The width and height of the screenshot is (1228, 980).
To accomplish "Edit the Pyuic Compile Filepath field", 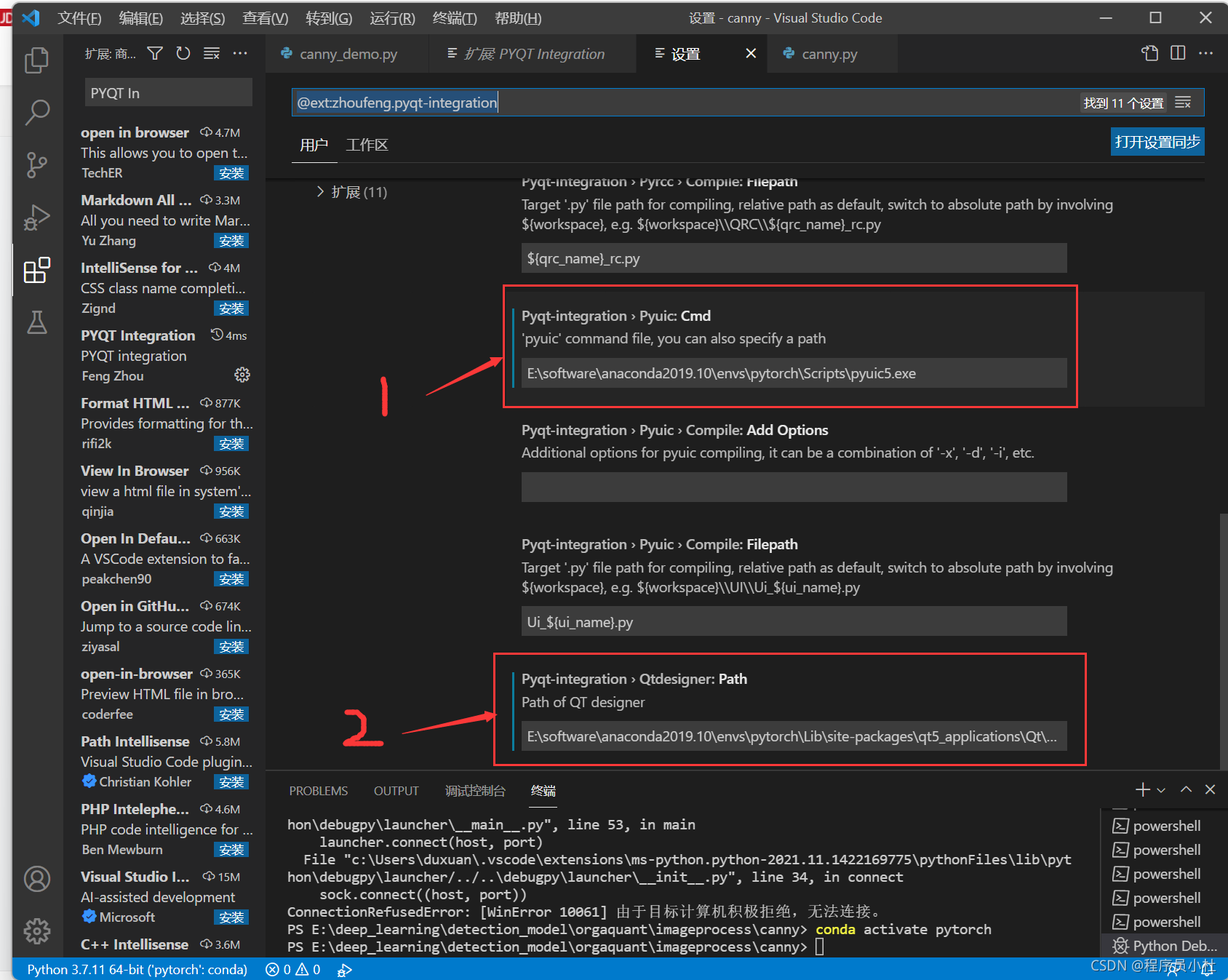I will [794, 621].
